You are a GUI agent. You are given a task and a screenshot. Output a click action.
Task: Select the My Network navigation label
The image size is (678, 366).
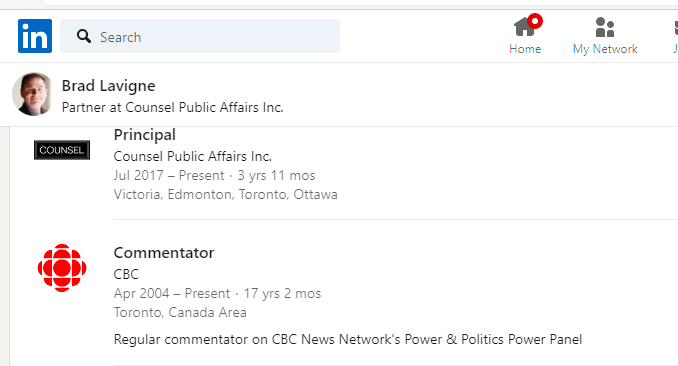click(605, 49)
